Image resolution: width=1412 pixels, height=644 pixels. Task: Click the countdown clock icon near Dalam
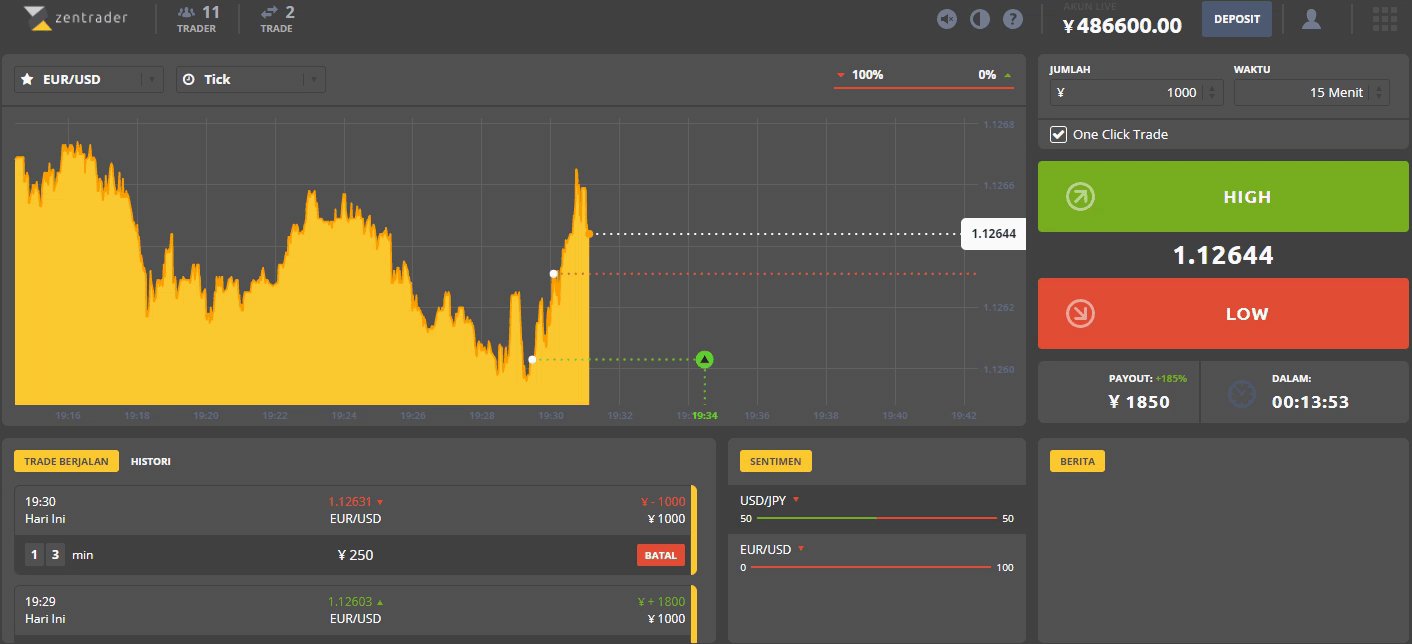click(x=1241, y=394)
